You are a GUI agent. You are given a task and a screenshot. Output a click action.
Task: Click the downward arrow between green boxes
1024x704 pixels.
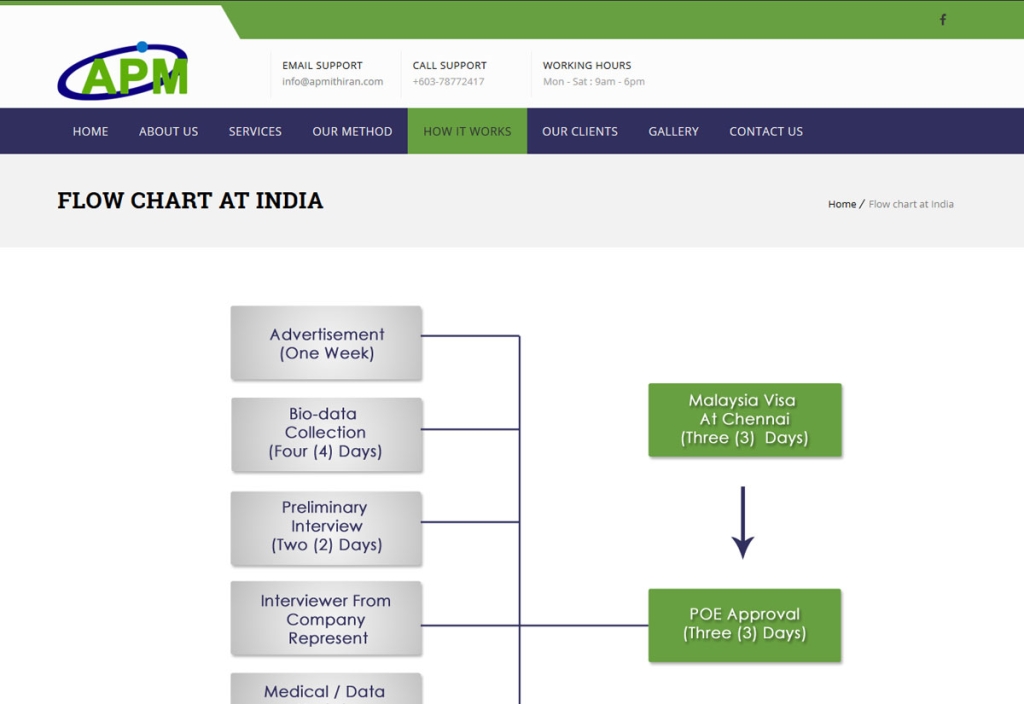click(x=742, y=522)
